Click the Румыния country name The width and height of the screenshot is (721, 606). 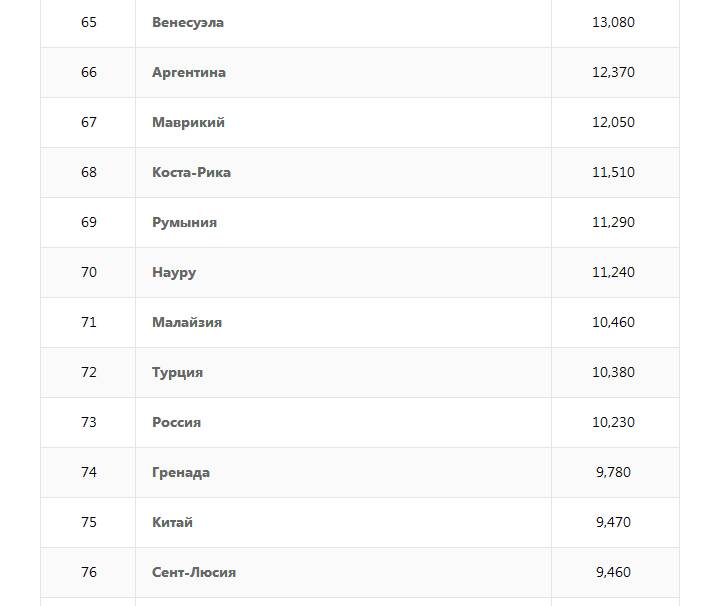[x=184, y=222]
